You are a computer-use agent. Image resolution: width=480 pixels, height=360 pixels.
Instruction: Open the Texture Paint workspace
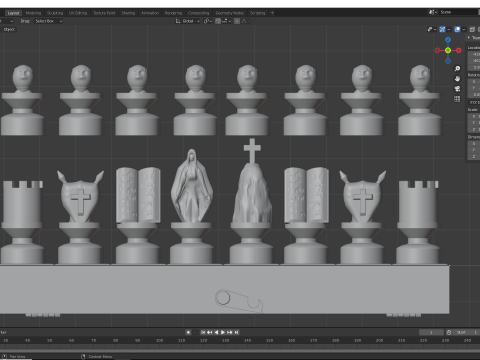click(104, 13)
